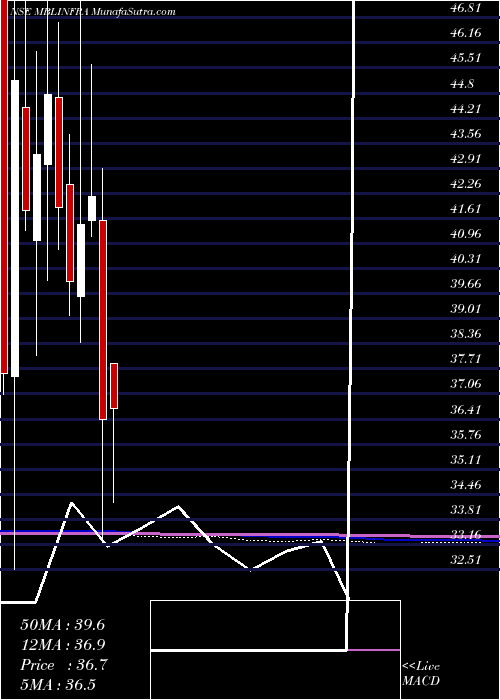Screen dimensions: 500x700
Task: Click the 46.81 price axis label
Action: pos(466,8)
